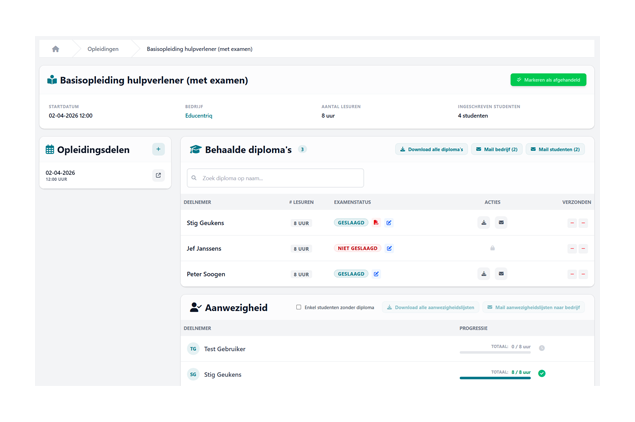Download Peter Soogen's diploma
This screenshot has height=422, width=635.
[484, 274]
